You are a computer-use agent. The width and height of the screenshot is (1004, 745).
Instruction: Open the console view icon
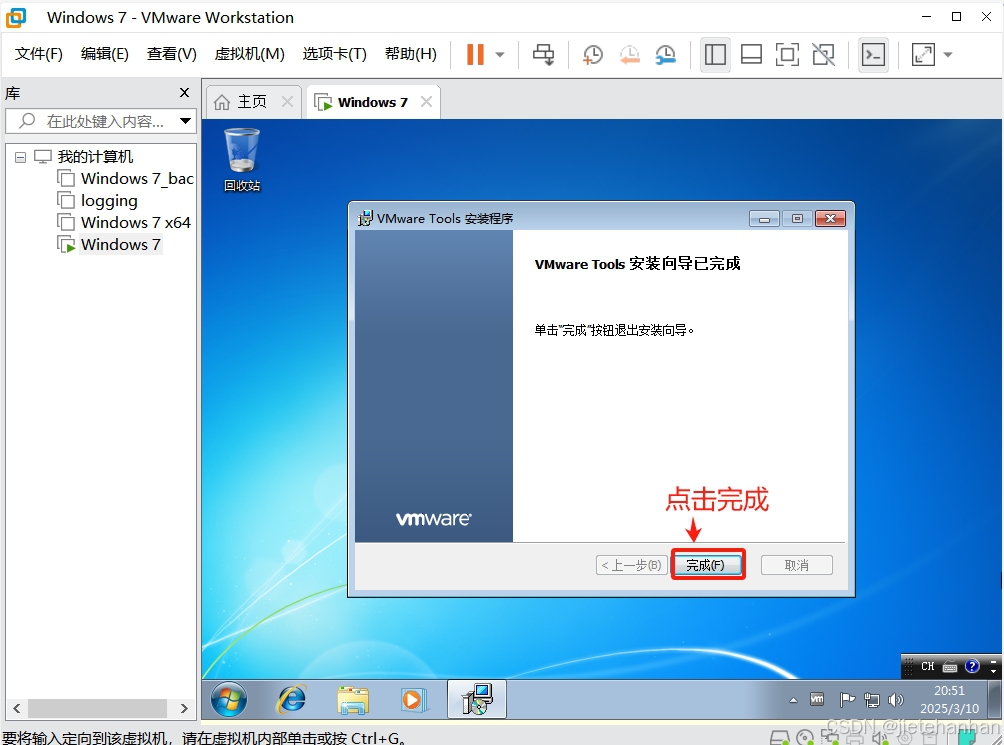point(873,54)
